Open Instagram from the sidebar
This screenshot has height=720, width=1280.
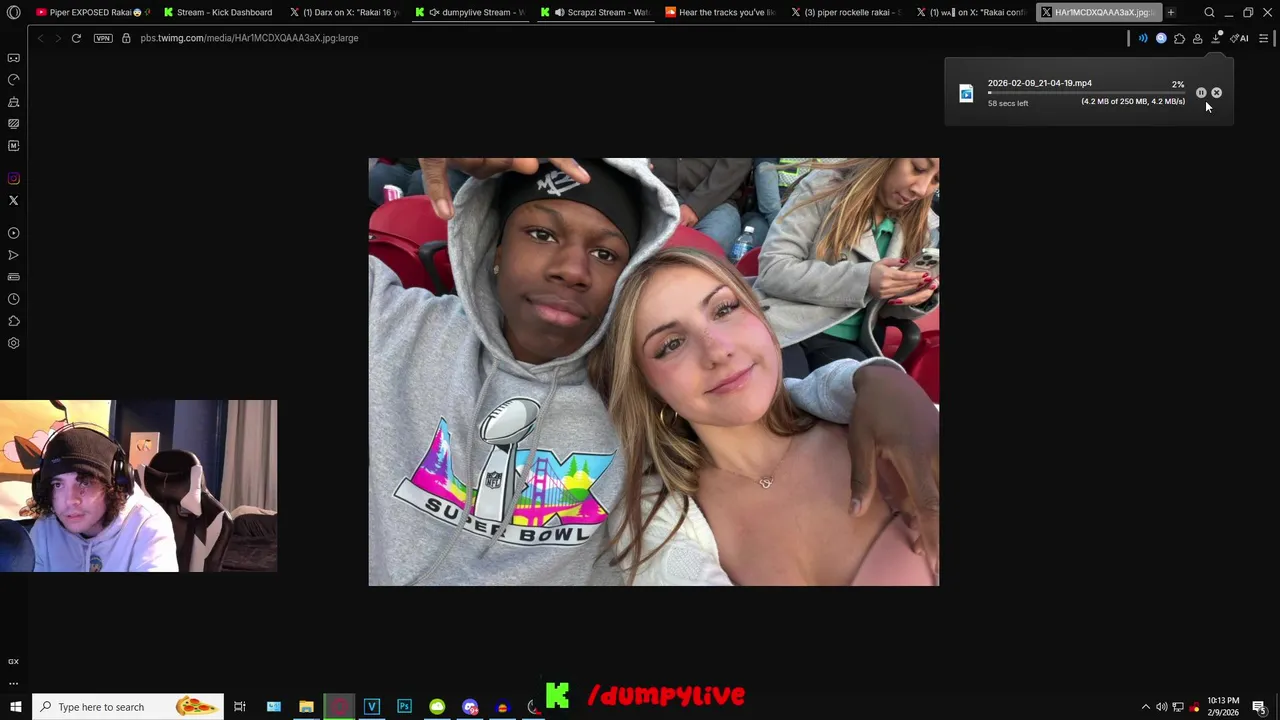coord(13,179)
